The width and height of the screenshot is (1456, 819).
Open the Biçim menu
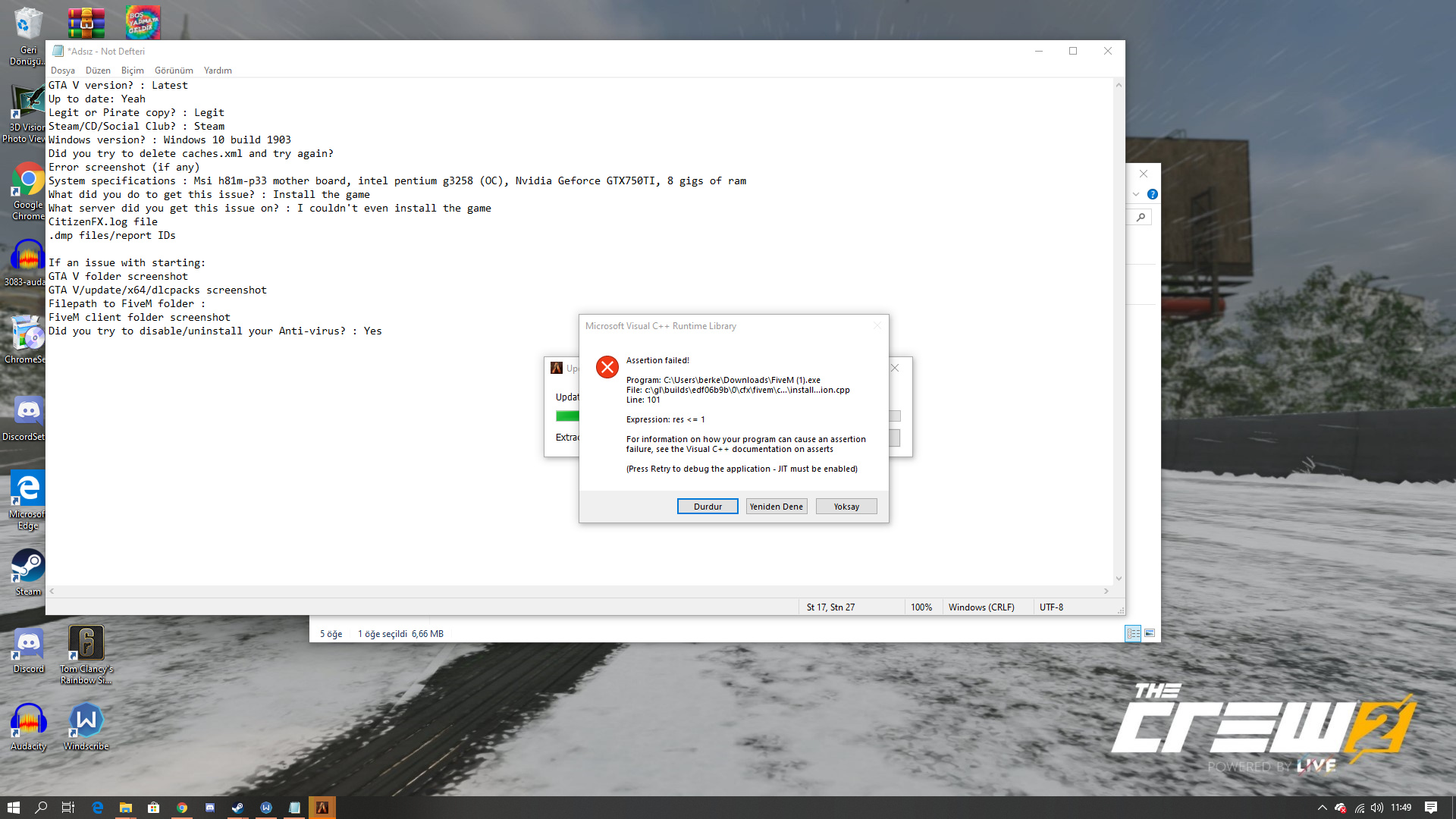pos(132,71)
